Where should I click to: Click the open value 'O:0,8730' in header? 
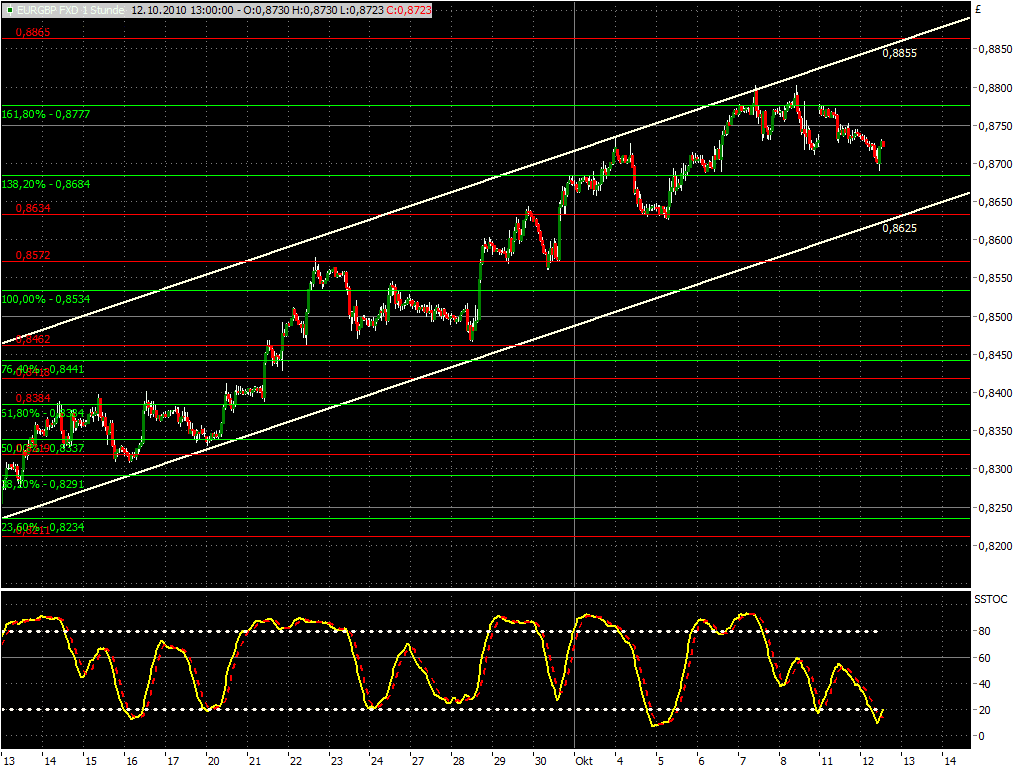click(268, 10)
